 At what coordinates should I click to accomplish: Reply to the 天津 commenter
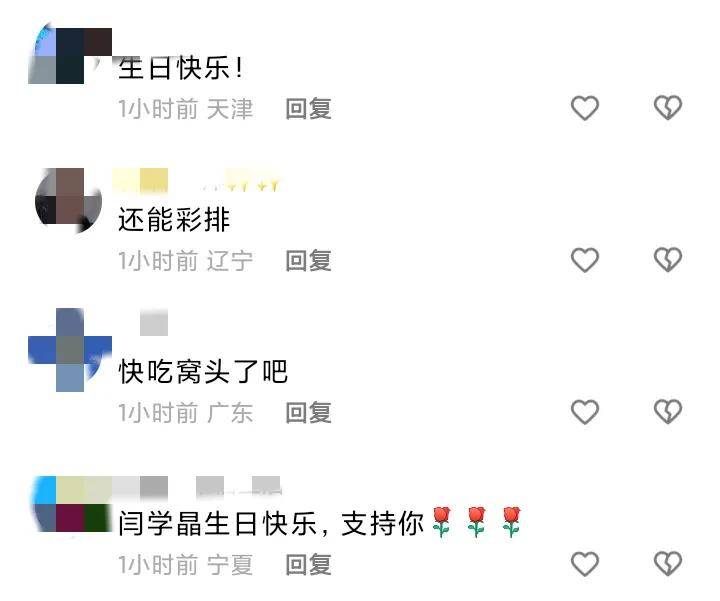point(308,109)
